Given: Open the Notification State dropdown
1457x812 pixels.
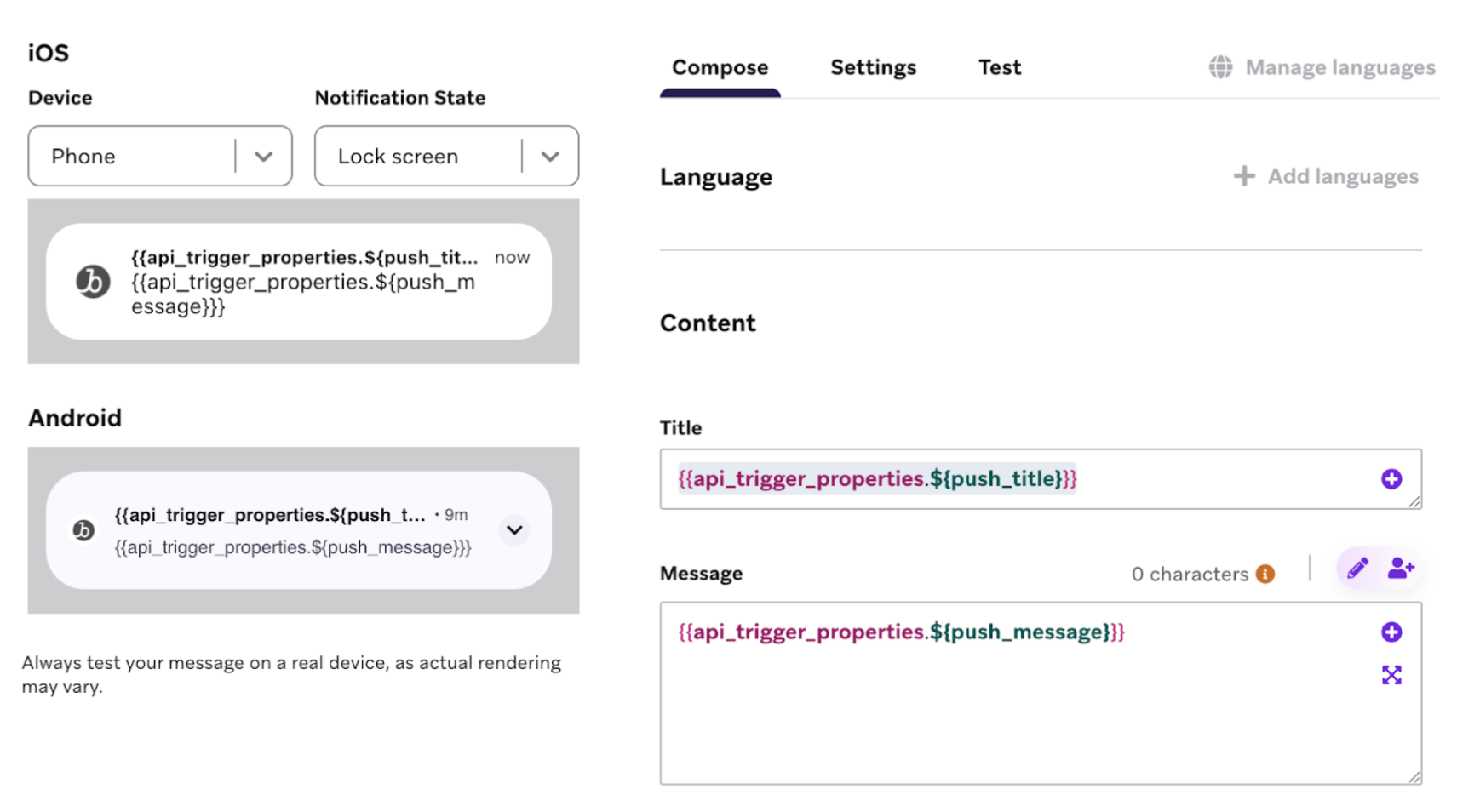Looking at the screenshot, I should click(x=446, y=157).
